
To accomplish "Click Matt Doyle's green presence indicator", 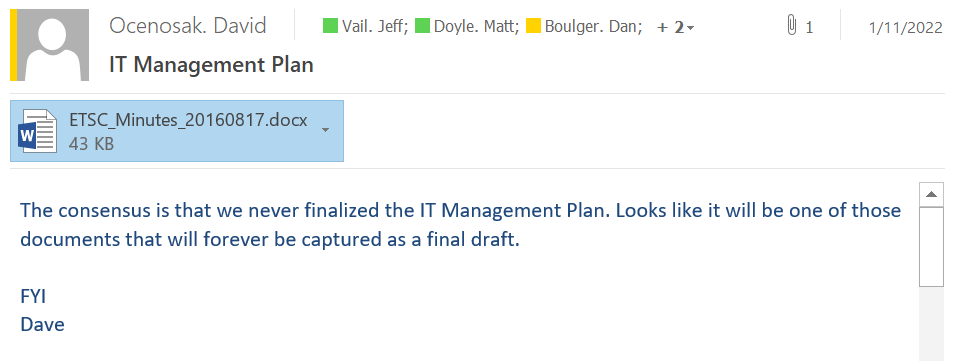I will (x=422, y=26).
